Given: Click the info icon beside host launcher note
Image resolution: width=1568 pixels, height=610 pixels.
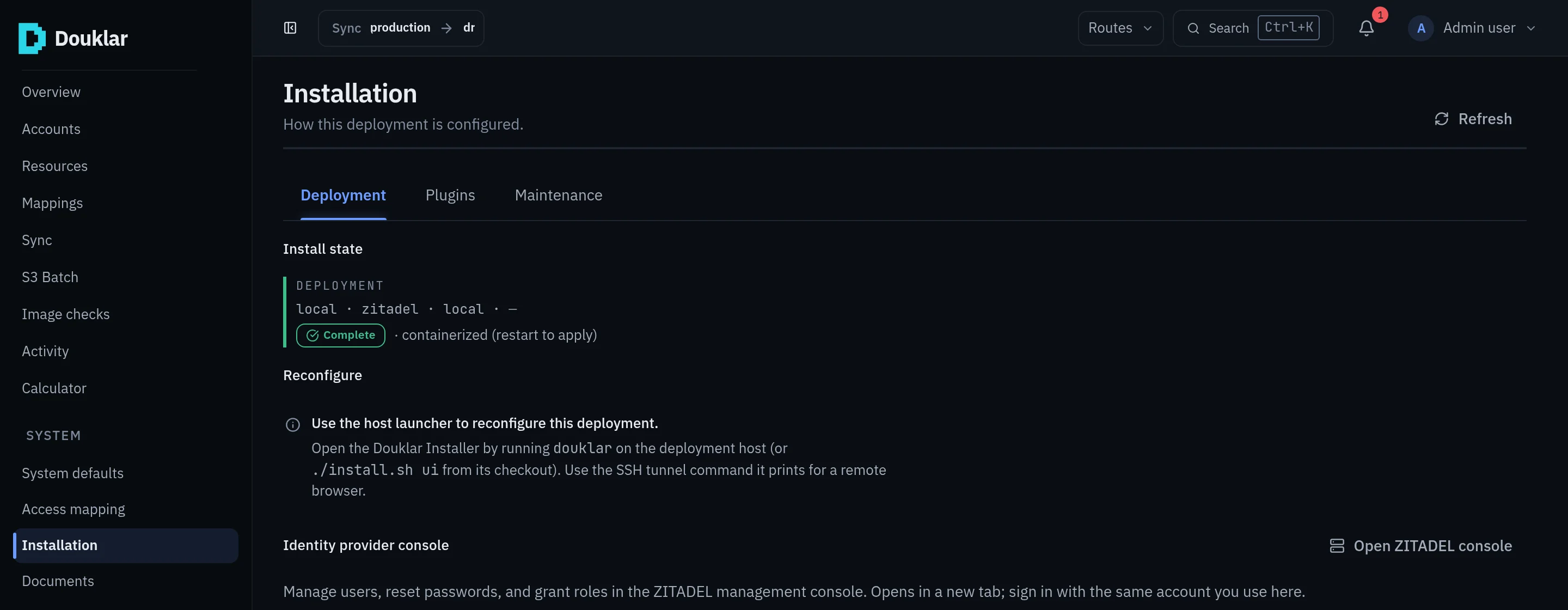Looking at the screenshot, I should (x=293, y=424).
